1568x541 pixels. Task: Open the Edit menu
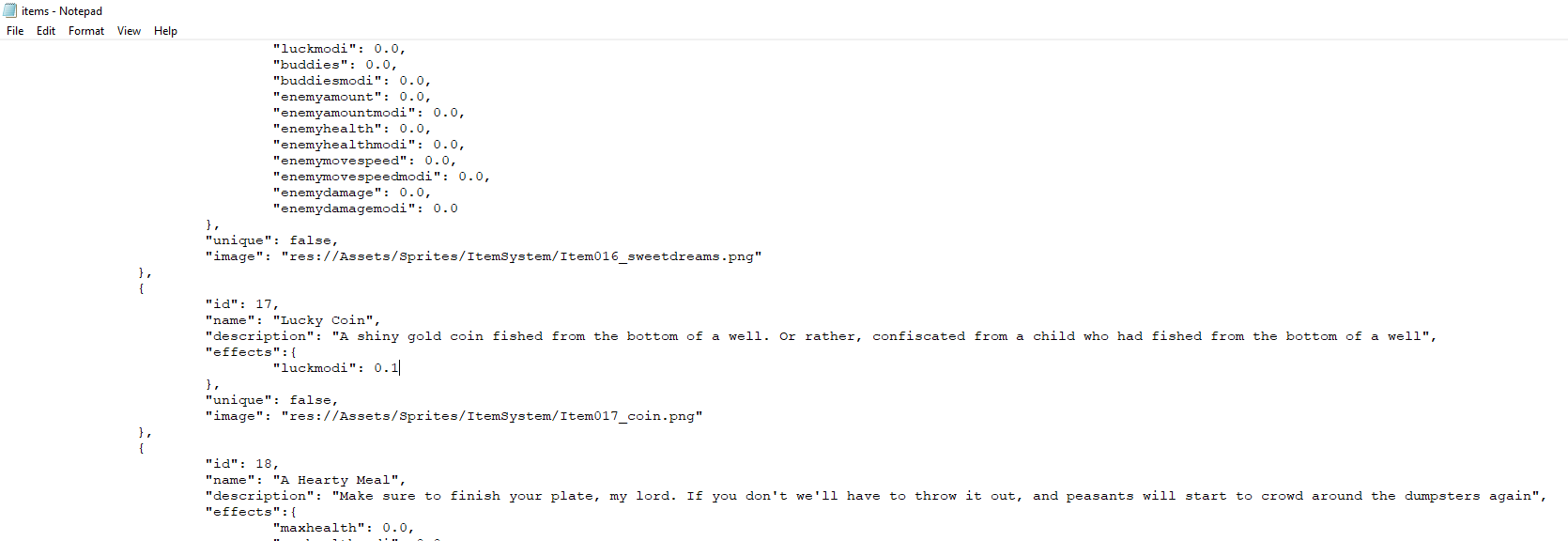click(46, 31)
